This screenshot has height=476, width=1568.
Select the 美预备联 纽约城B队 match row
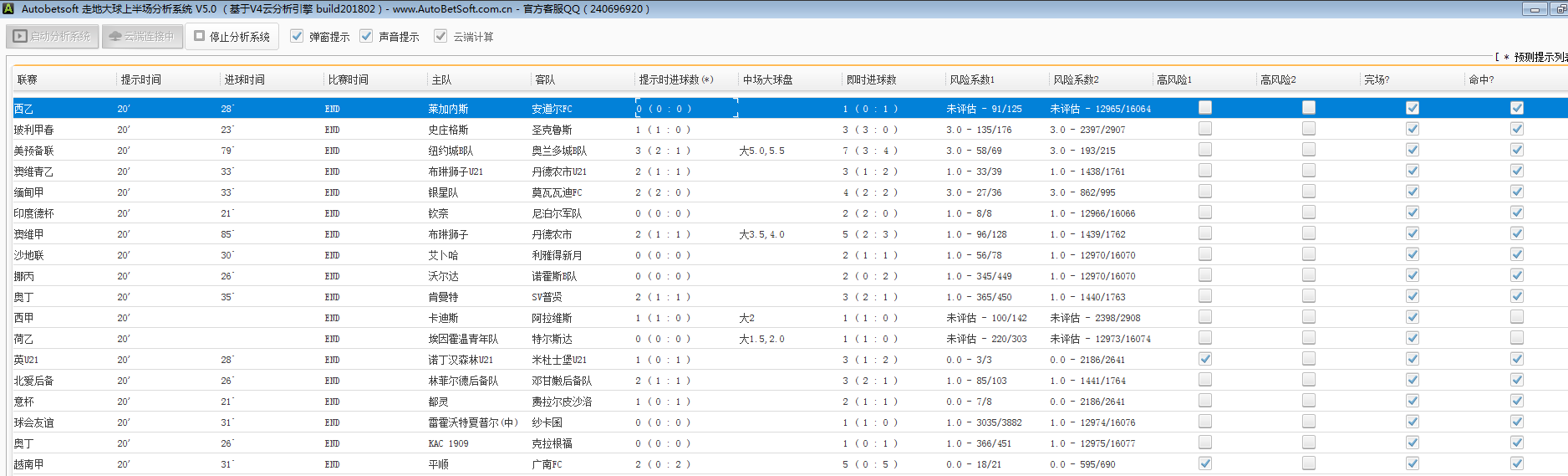point(451,151)
